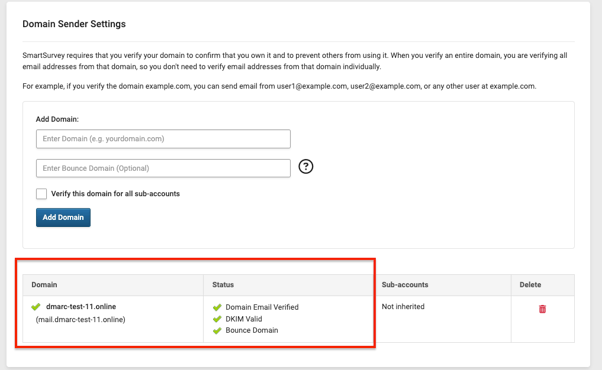Click the red trash delete icon

click(542, 309)
